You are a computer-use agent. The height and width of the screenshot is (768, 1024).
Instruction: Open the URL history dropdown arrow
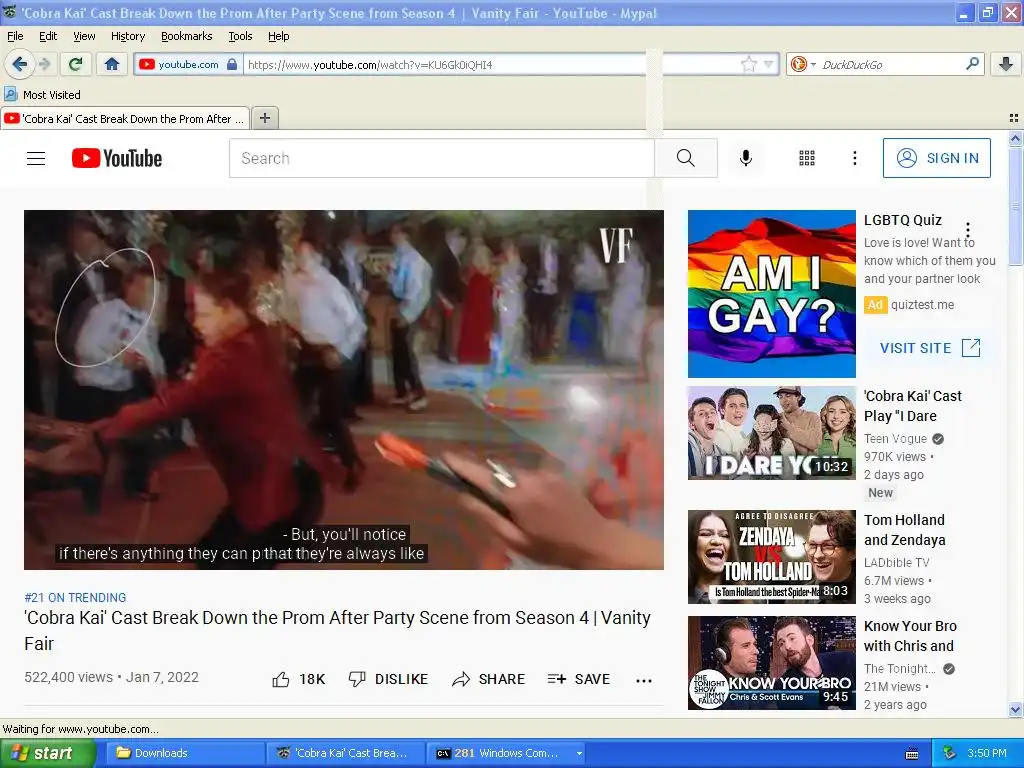click(769, 64)
